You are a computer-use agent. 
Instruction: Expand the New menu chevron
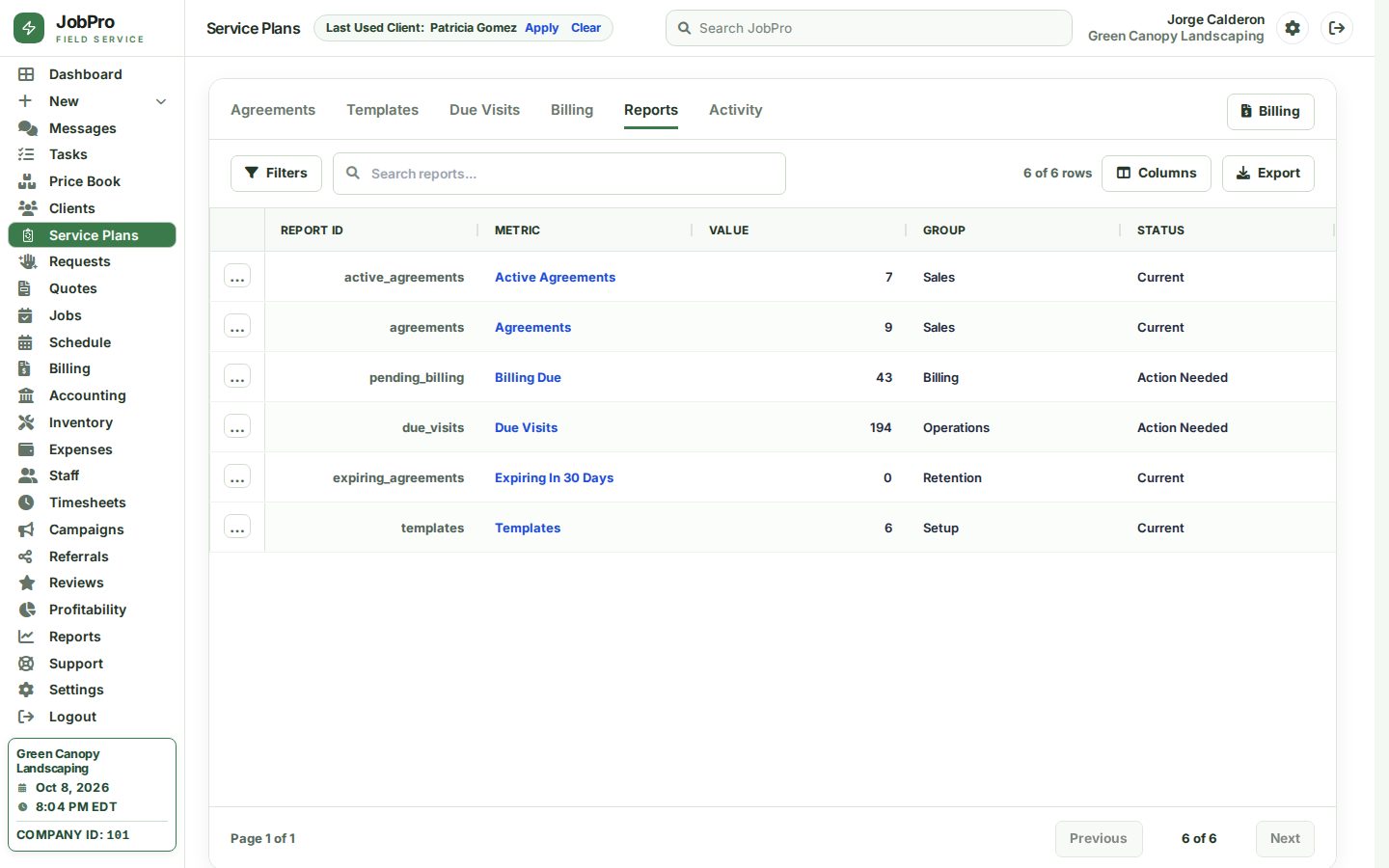[161, 101]
